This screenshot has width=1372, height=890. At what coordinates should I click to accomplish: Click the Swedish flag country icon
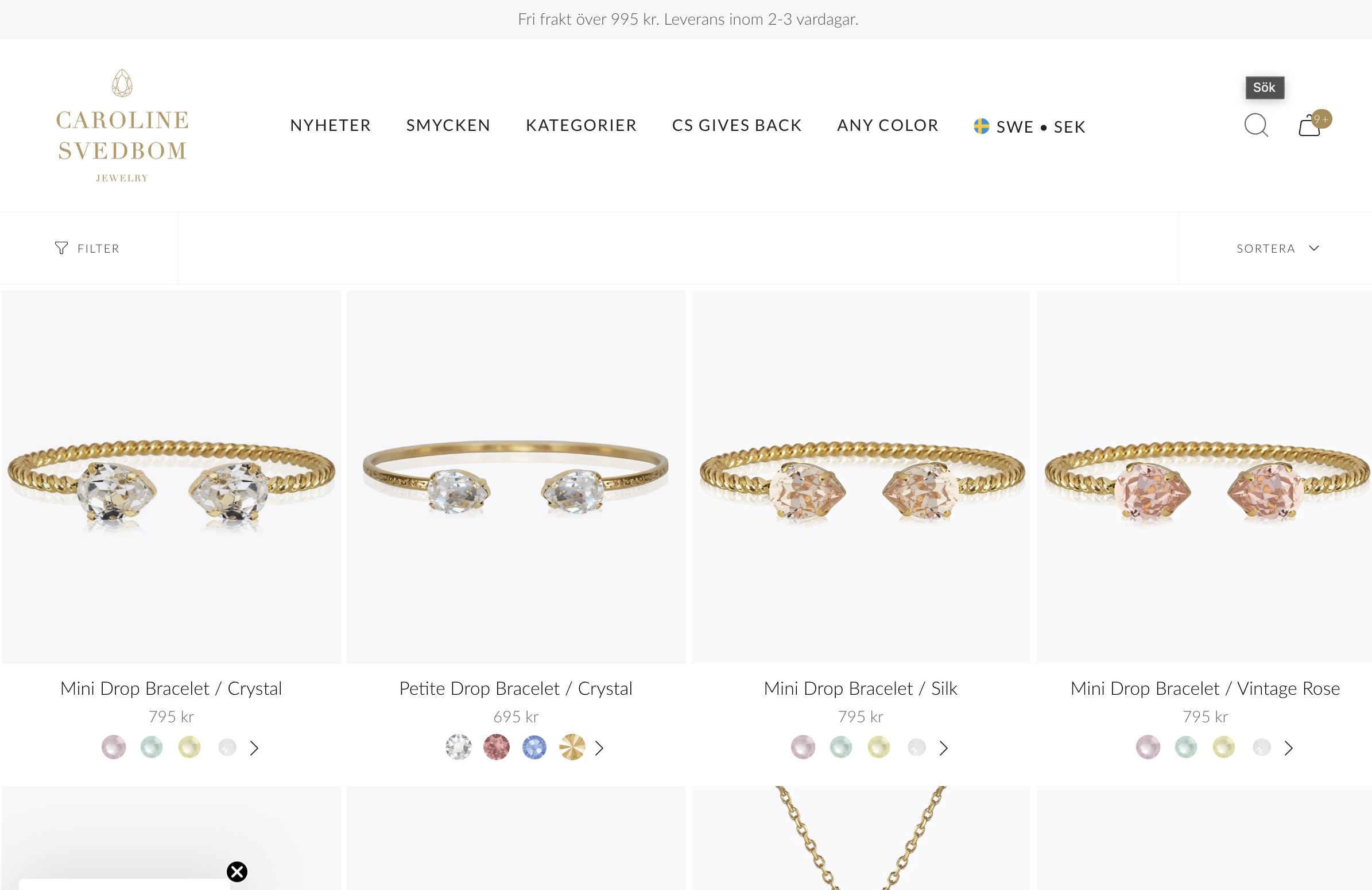point(981,126)
